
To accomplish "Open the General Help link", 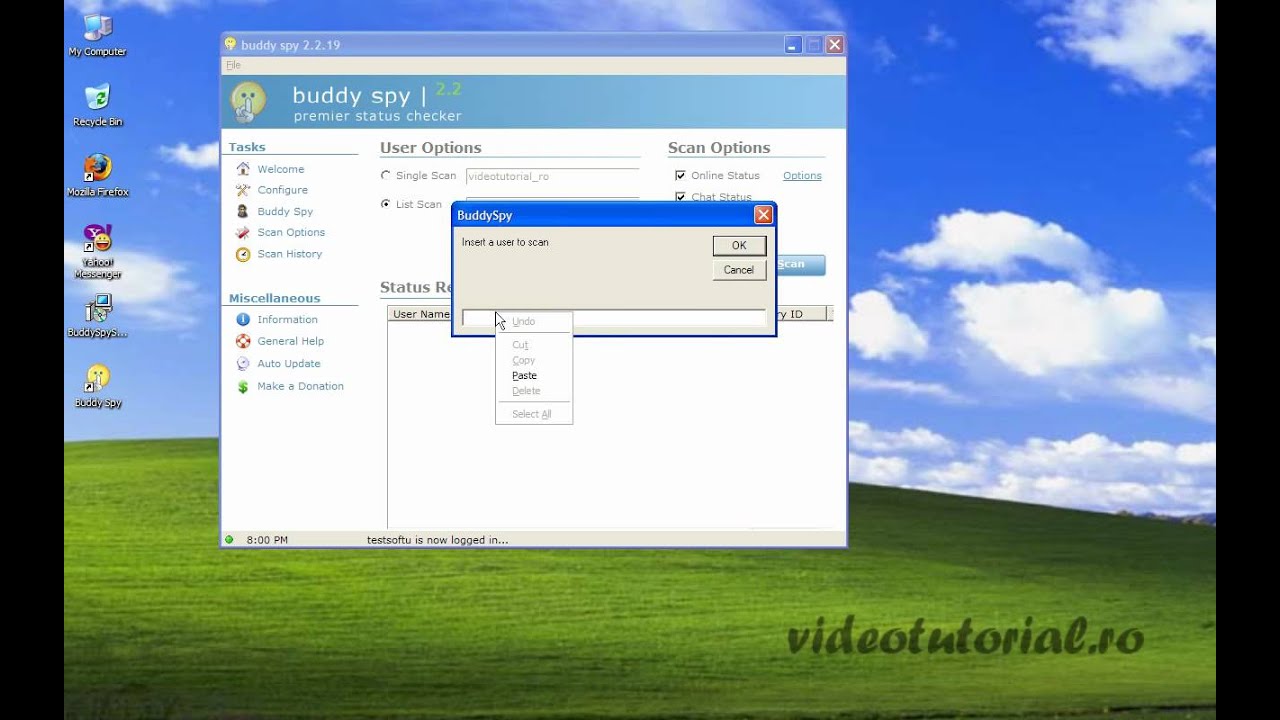I will [291, 341].
